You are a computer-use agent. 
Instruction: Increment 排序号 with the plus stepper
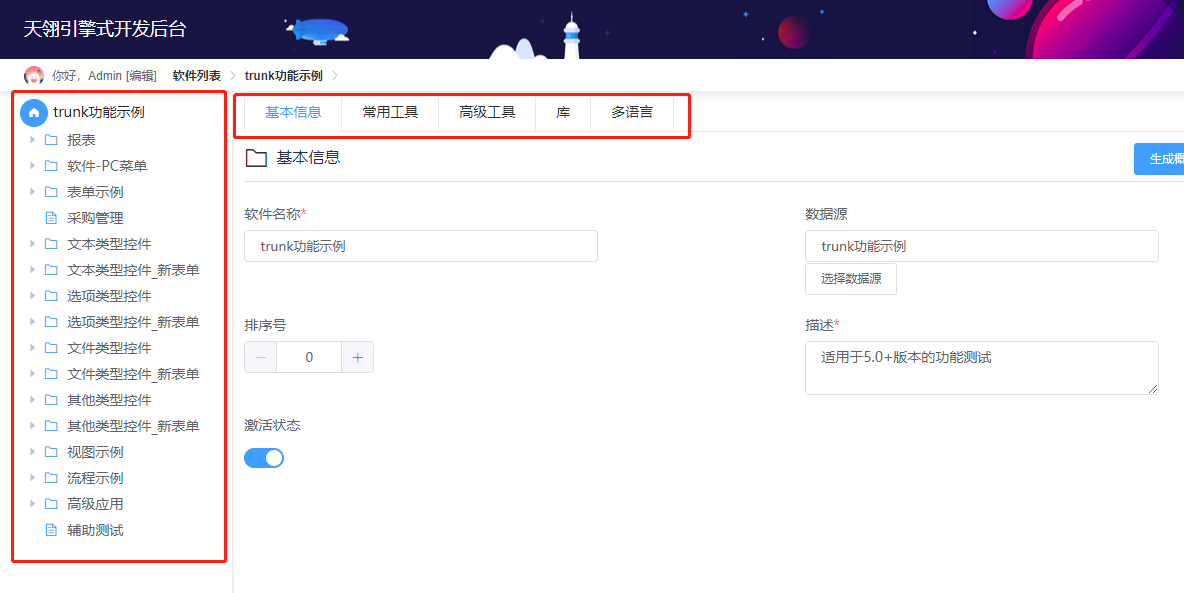point(357,356)
